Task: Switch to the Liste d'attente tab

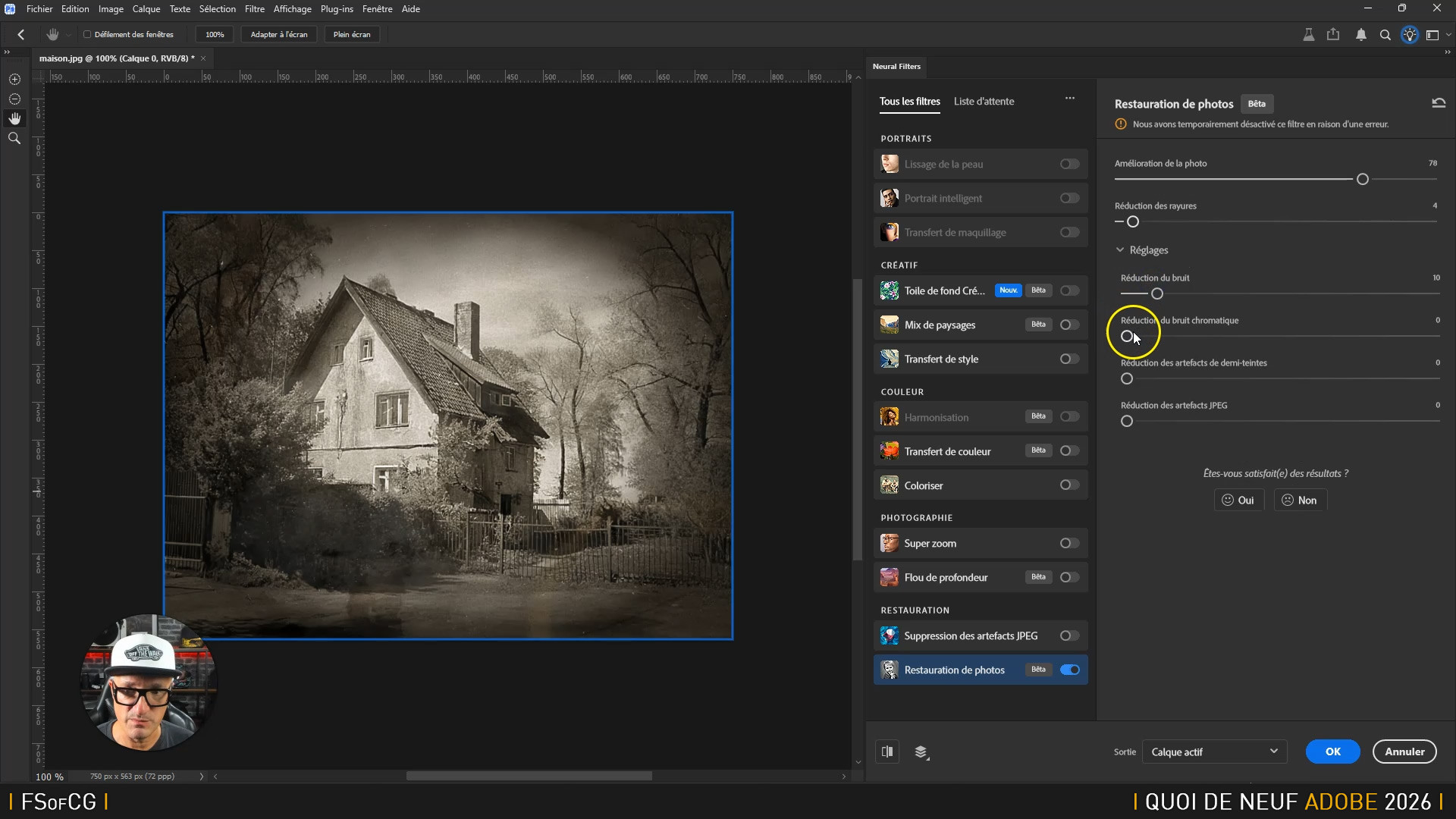Action: pos(984,102)
